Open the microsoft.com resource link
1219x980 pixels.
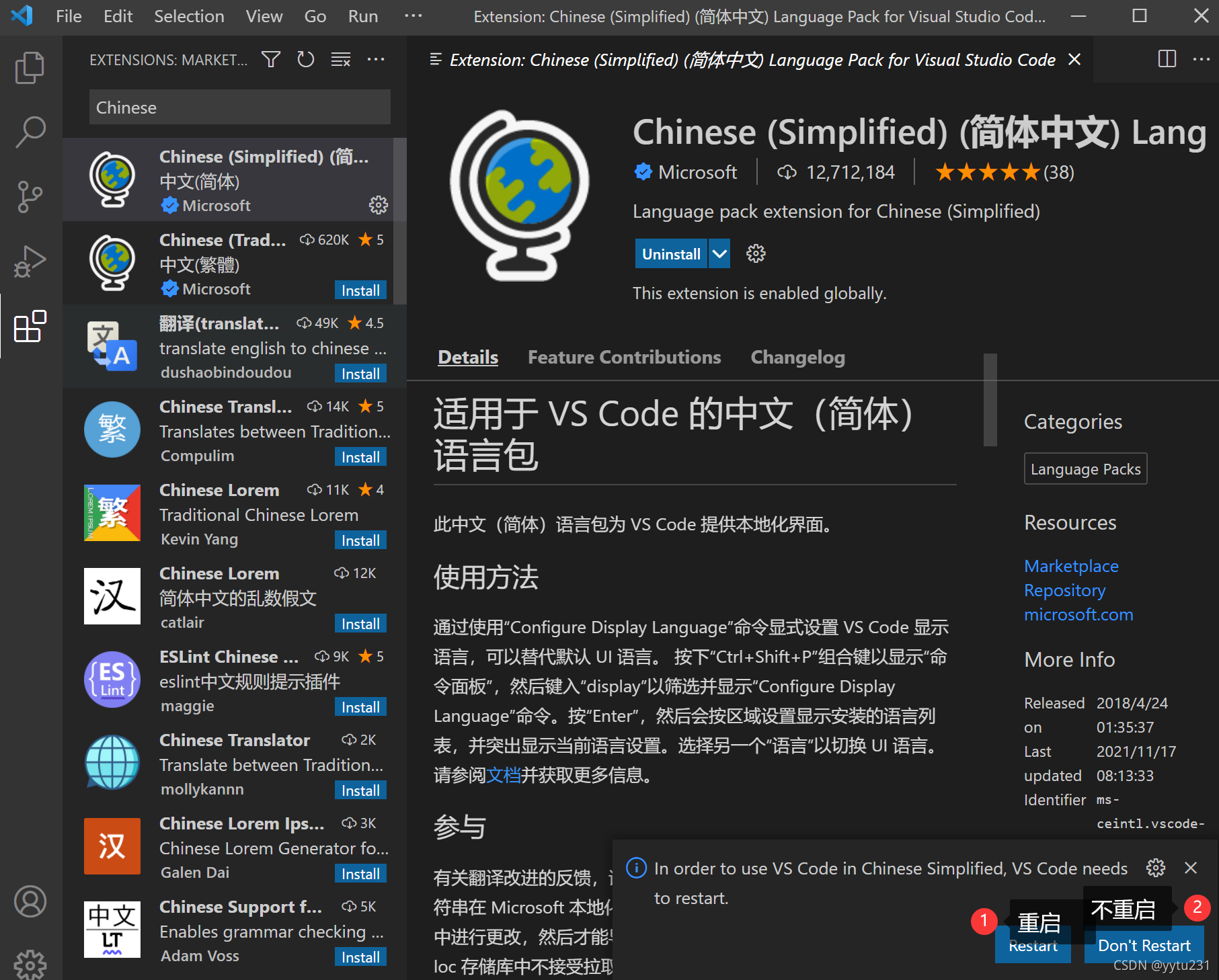[1078, 614]
